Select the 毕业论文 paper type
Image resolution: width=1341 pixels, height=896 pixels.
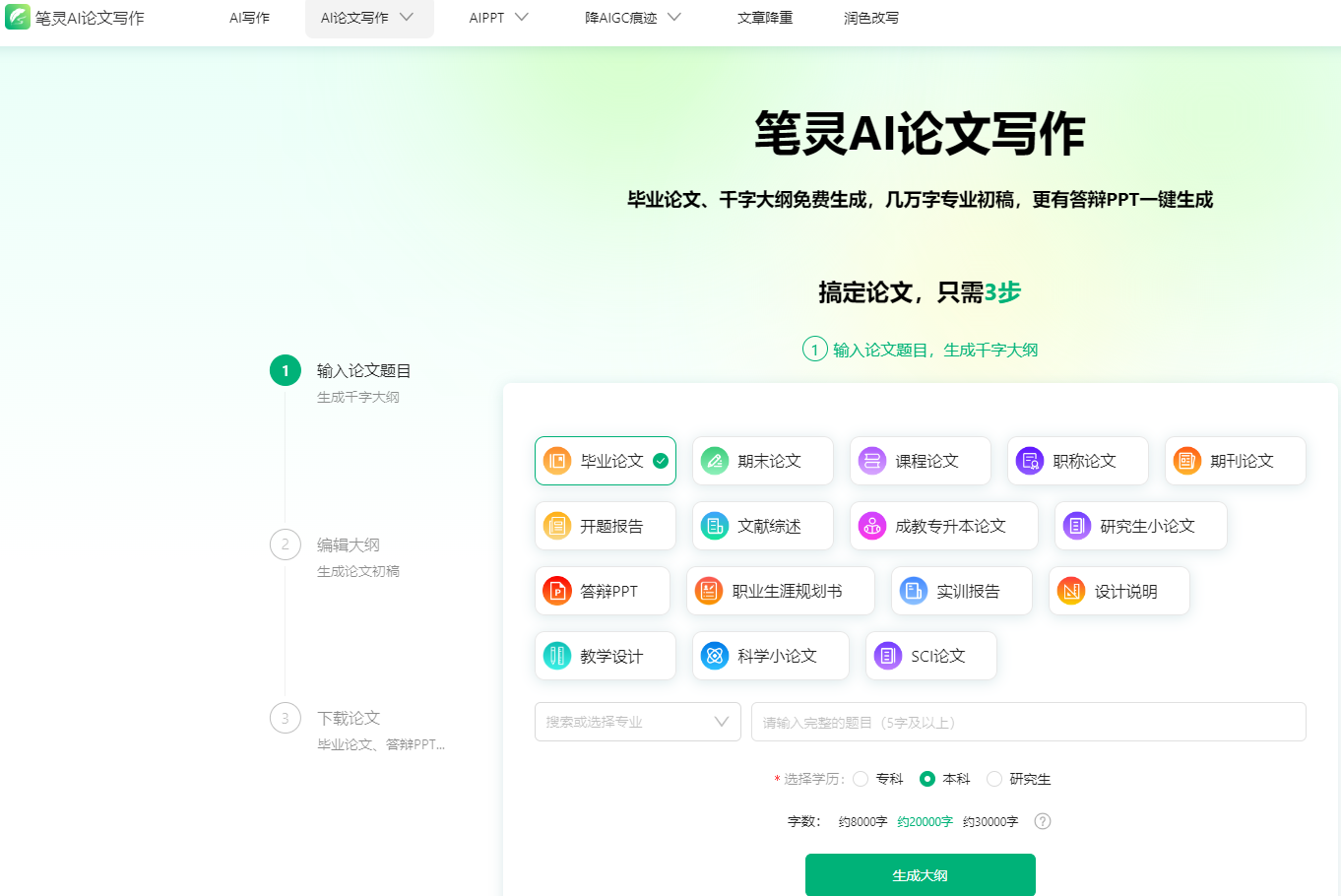606,461
